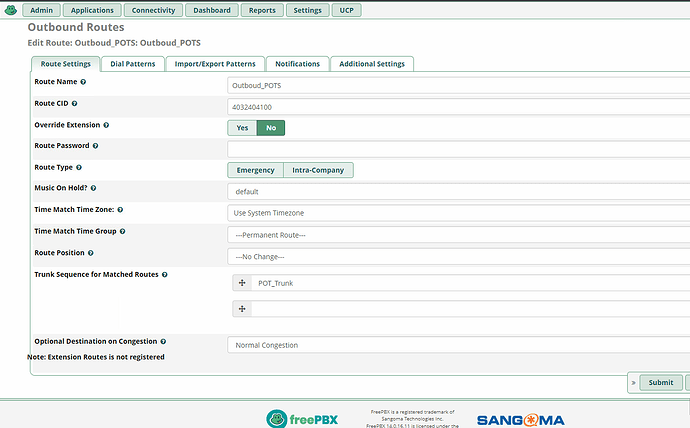Set Override Extension to No

(271, 128)
